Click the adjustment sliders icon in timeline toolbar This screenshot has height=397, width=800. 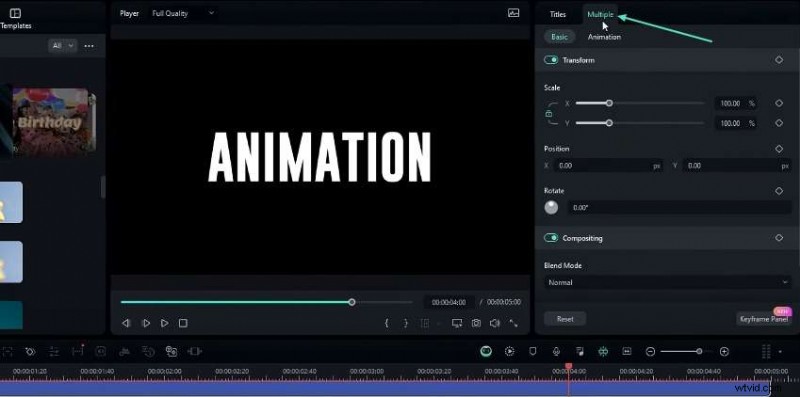54,351
